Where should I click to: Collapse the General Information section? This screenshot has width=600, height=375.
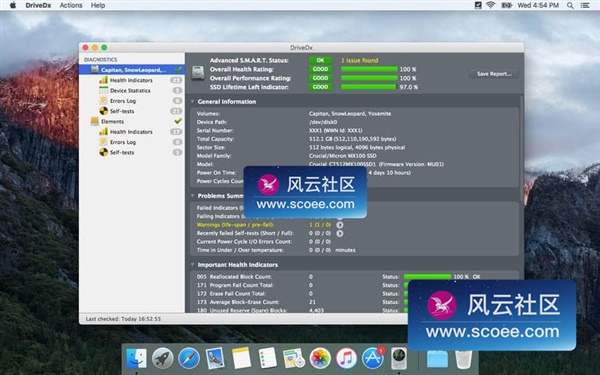192,102
